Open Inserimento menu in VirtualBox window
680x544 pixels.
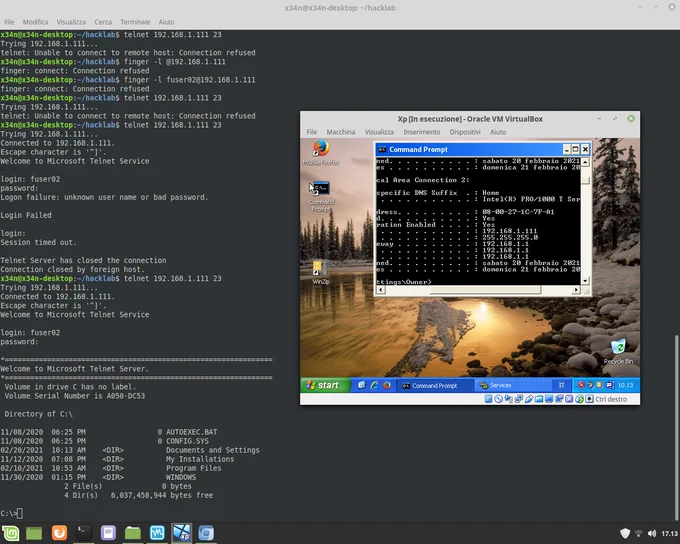pos(422,132)
